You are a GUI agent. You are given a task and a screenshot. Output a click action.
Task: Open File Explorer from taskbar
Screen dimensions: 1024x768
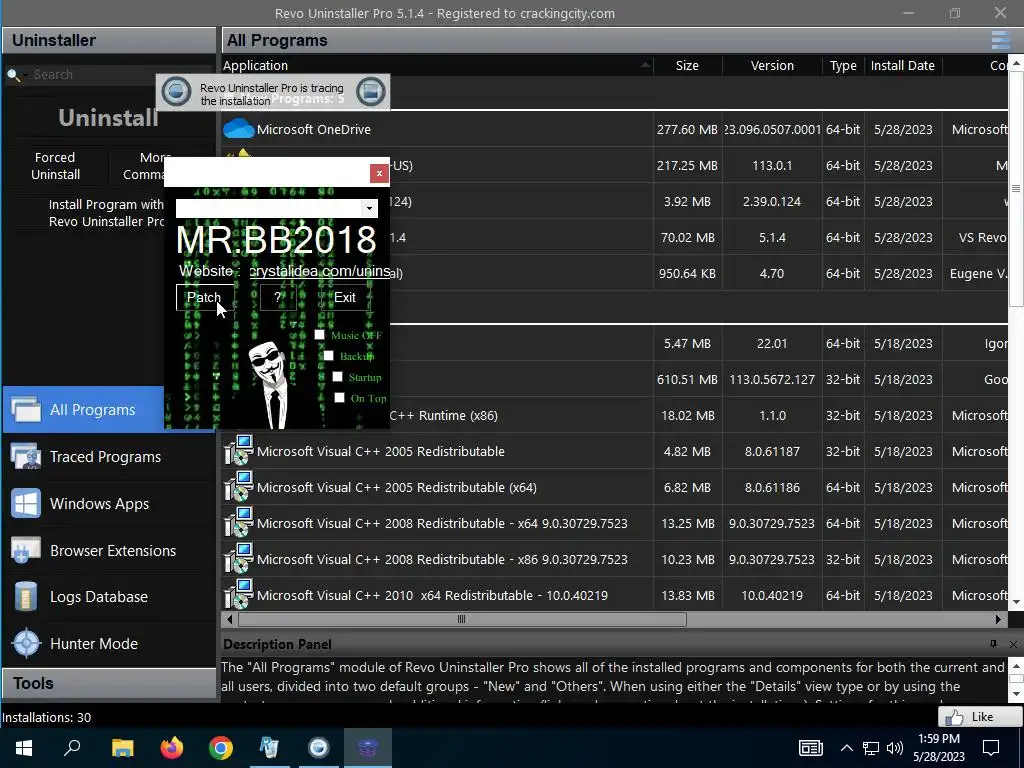tap(122, 748)
